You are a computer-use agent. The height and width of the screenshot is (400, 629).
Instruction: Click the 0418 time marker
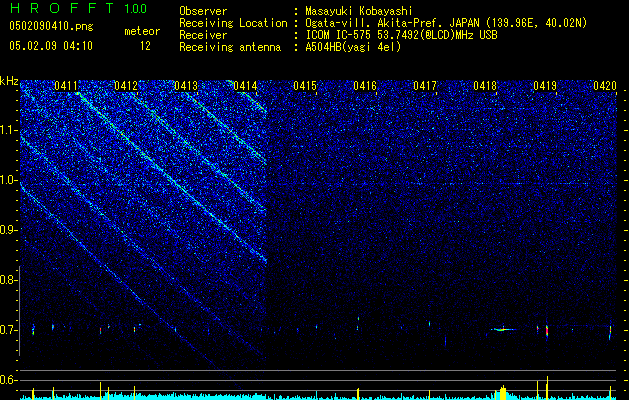point(485,86)
